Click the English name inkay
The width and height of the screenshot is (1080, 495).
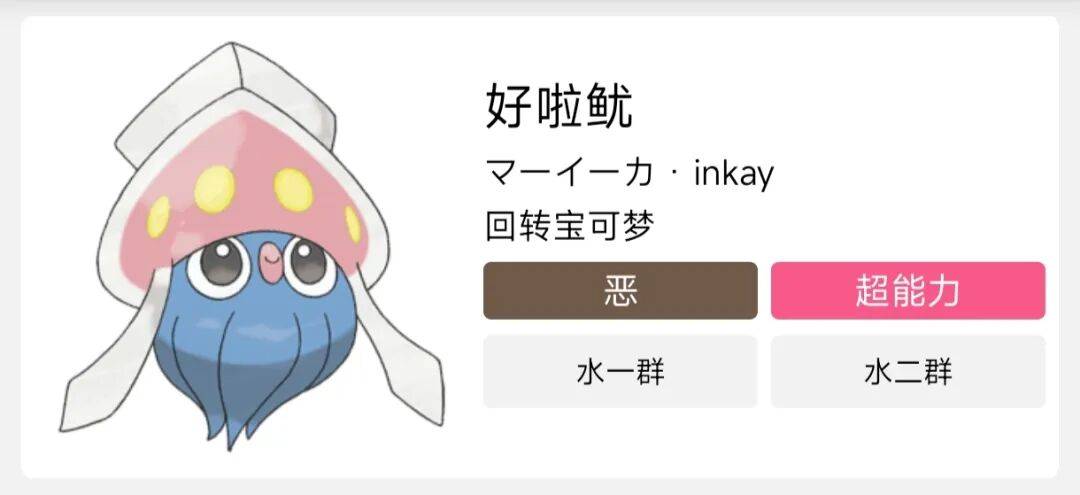click(734, 174)
